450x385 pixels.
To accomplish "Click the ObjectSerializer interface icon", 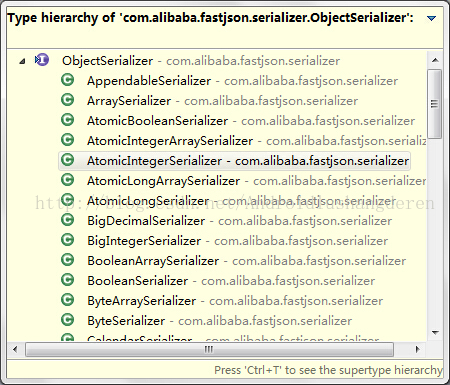I will point(42,60).
